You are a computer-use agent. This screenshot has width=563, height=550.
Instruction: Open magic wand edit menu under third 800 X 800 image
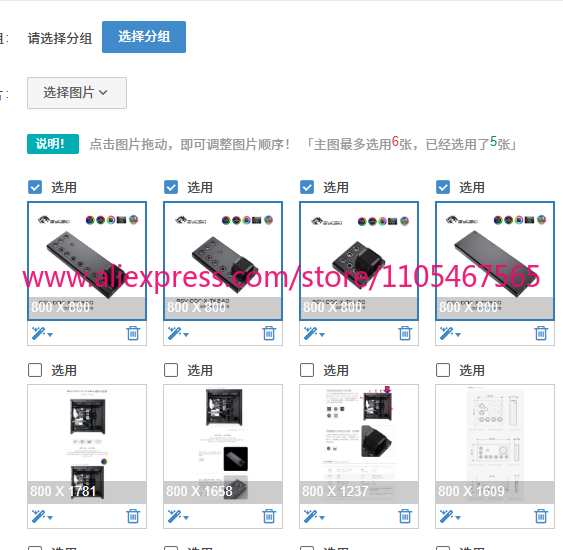point(314,333)
